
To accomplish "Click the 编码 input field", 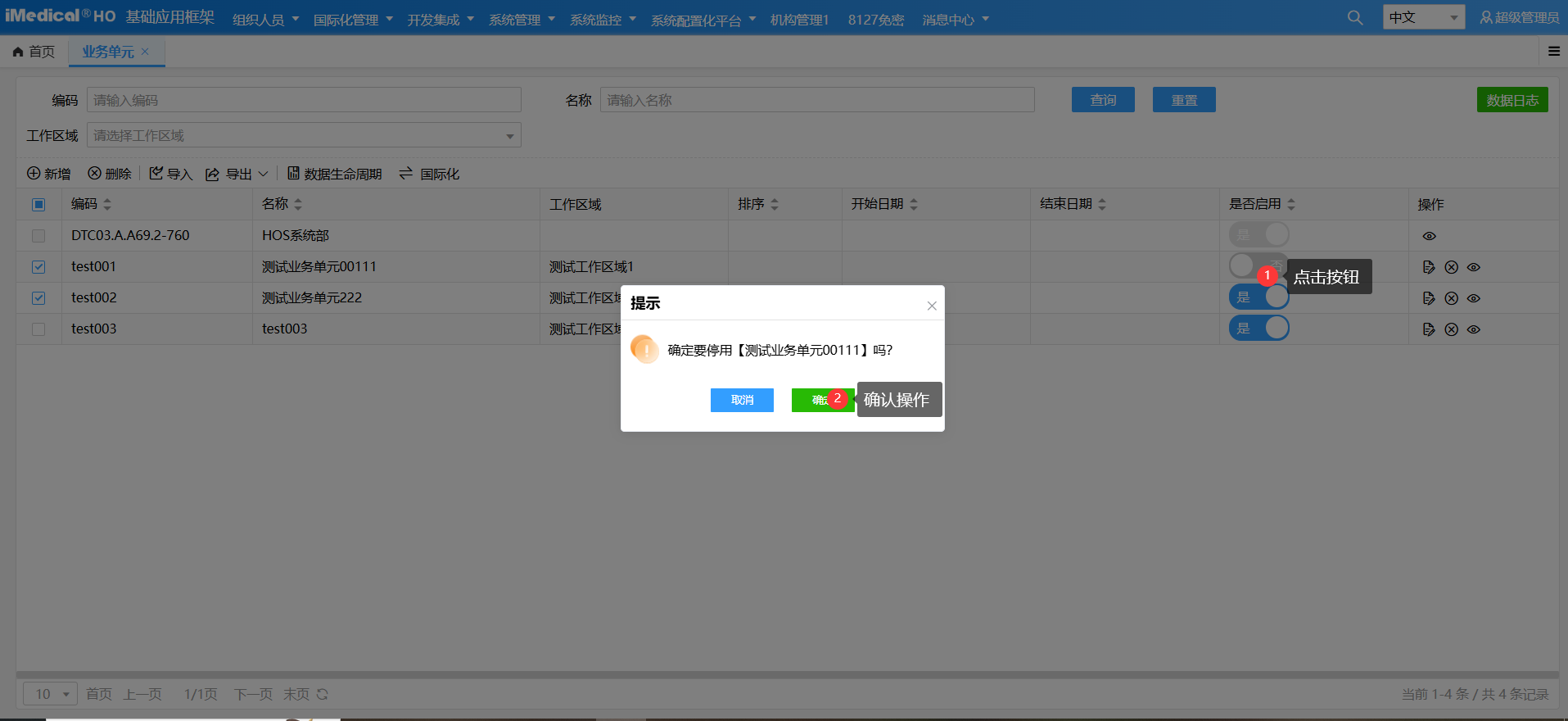I will [304, 100].
